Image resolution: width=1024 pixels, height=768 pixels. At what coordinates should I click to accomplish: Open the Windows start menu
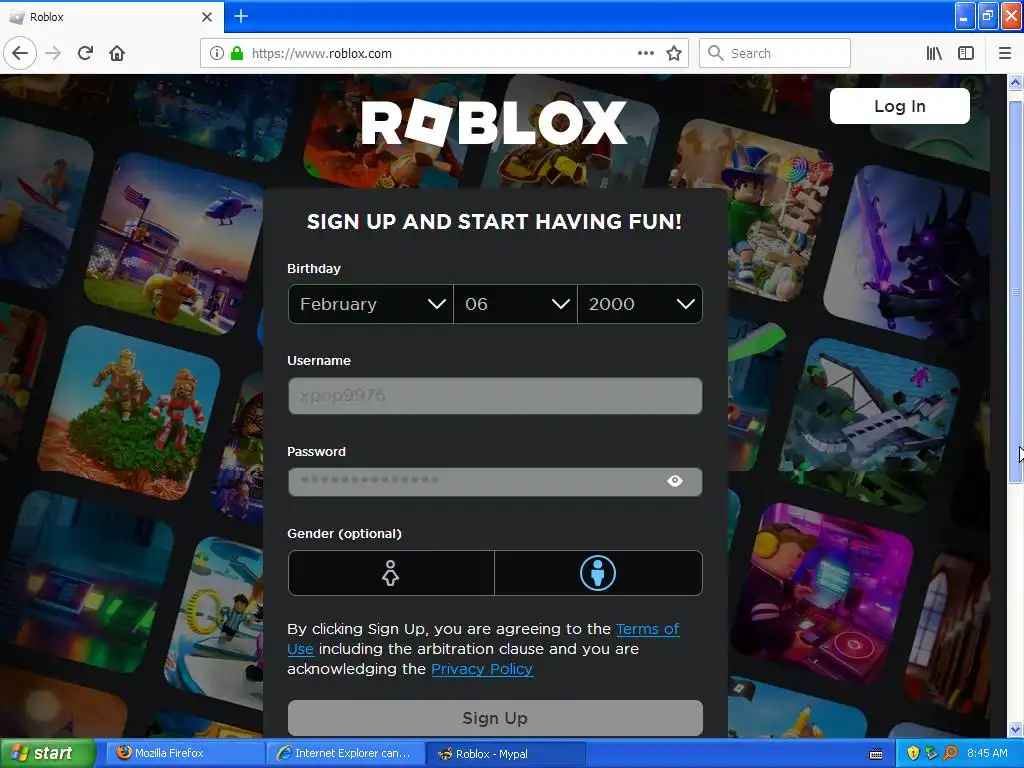pyautogui.click(x=47, y=753)
